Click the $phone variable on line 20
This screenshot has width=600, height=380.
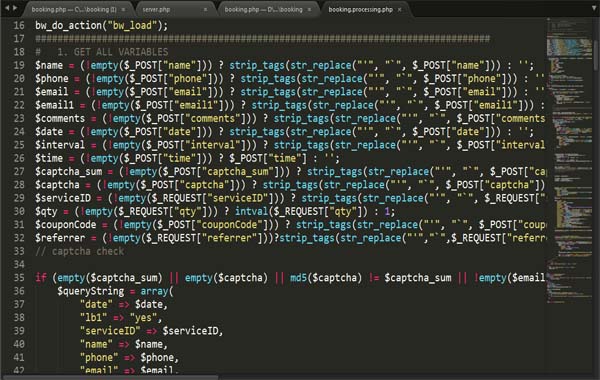(x=52, y=79)
